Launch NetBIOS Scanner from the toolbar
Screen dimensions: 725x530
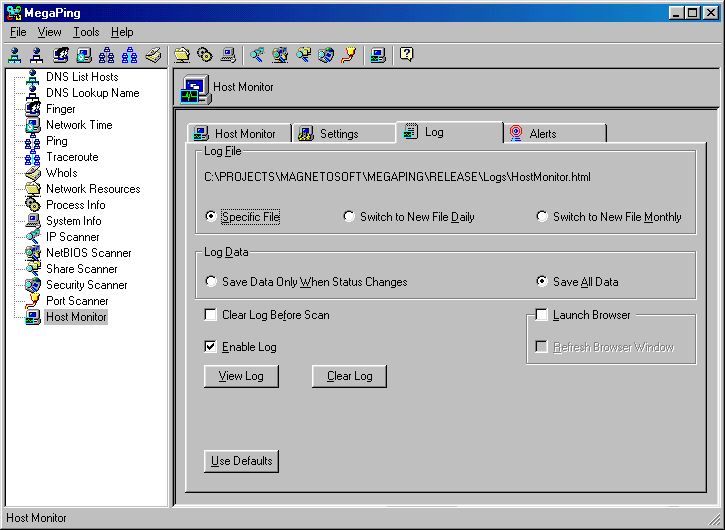(280, 55)
